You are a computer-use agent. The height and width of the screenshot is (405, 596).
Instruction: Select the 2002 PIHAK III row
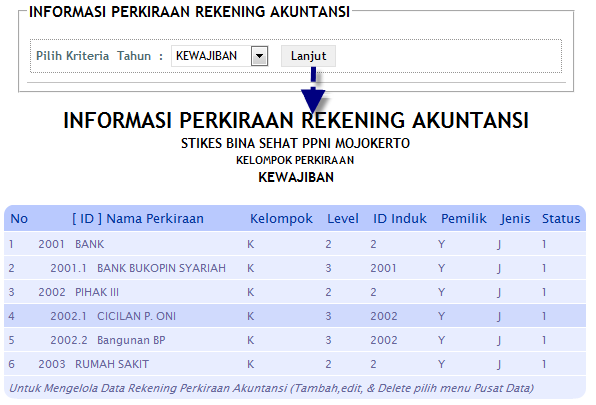pyautogui.click(x=295, y=292)
